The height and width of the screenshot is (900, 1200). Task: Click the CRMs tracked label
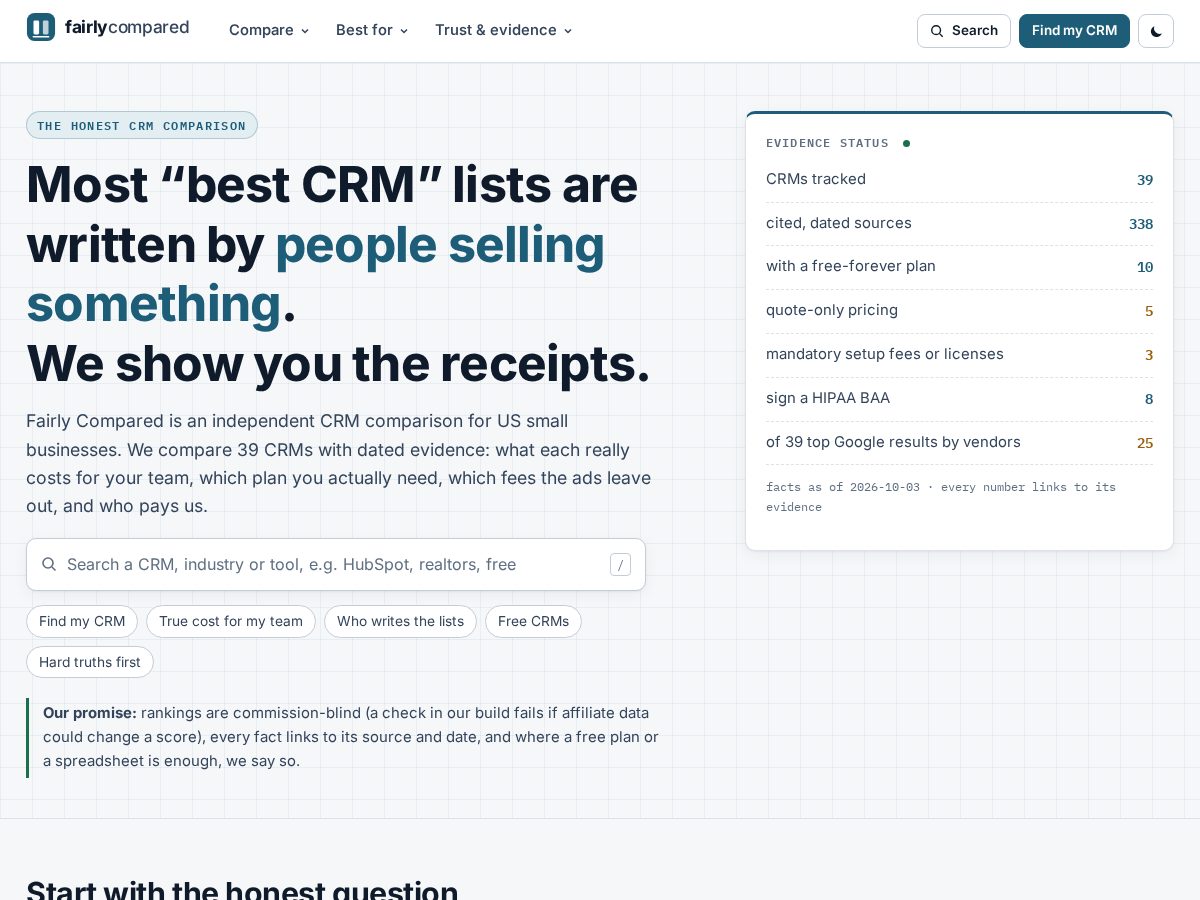pos(816,179)
